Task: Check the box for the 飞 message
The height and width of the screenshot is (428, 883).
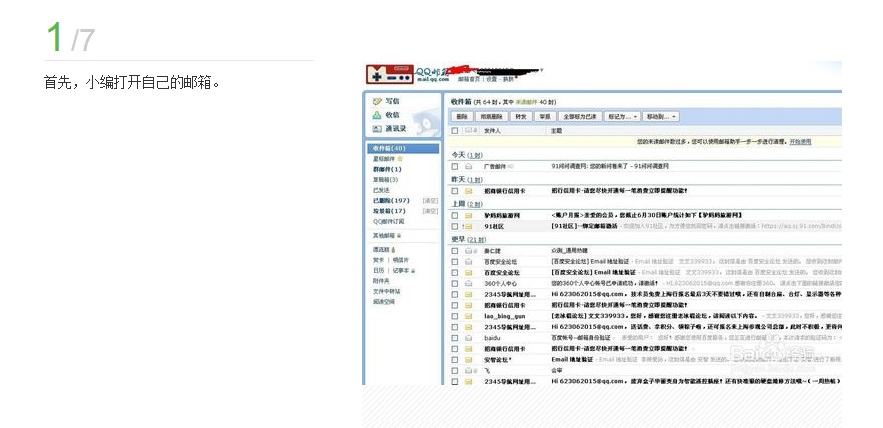Action: point(455,371)
